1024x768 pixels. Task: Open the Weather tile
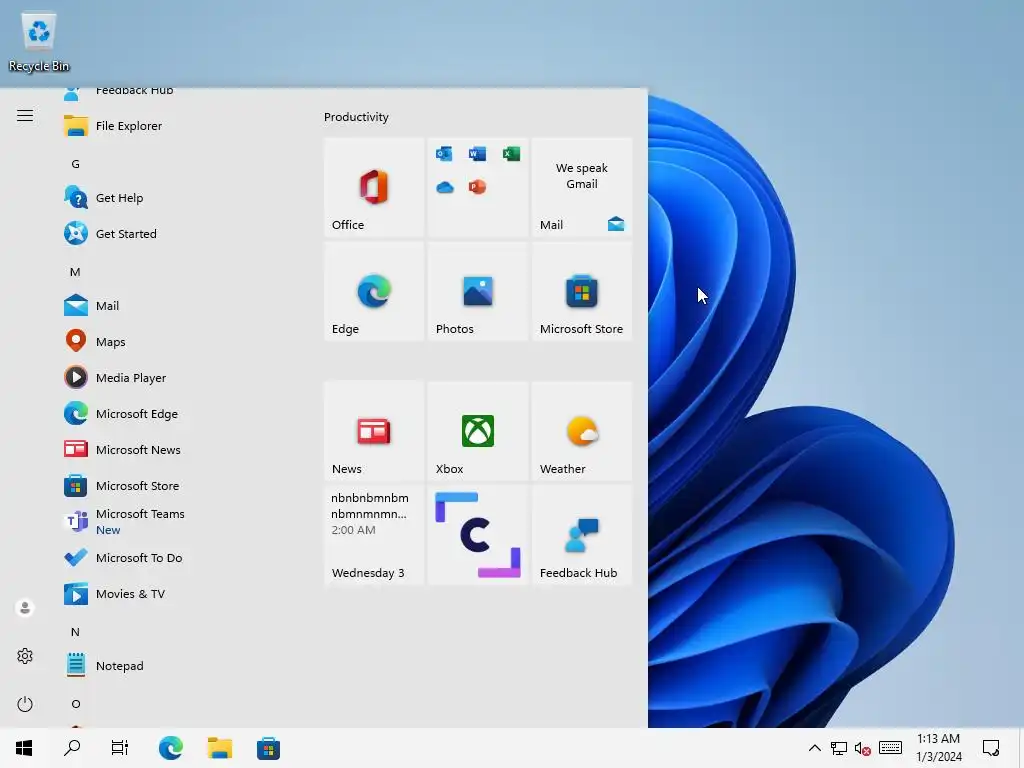[582, 431]
